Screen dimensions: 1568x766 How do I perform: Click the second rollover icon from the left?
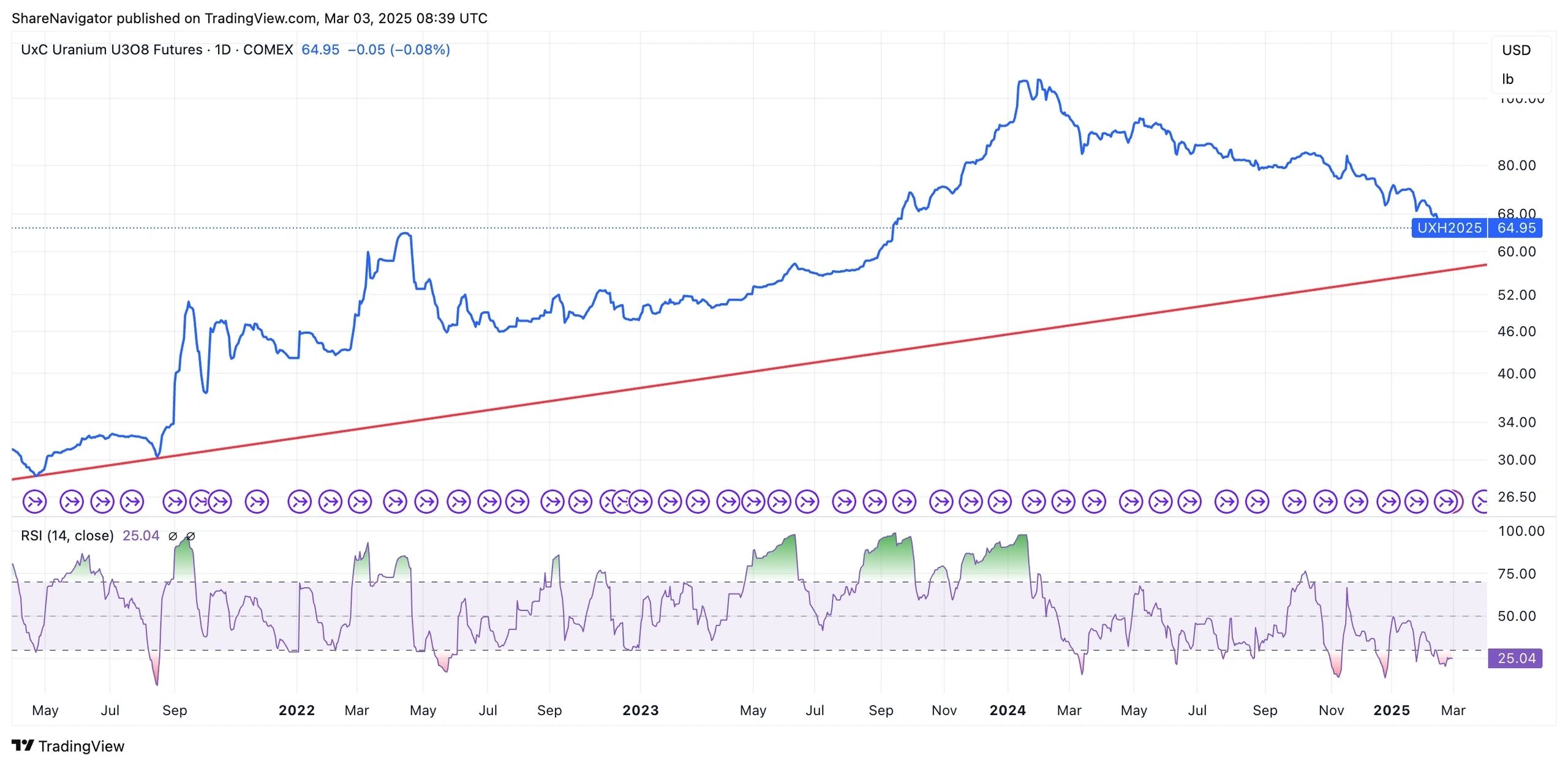coord(72,502)
